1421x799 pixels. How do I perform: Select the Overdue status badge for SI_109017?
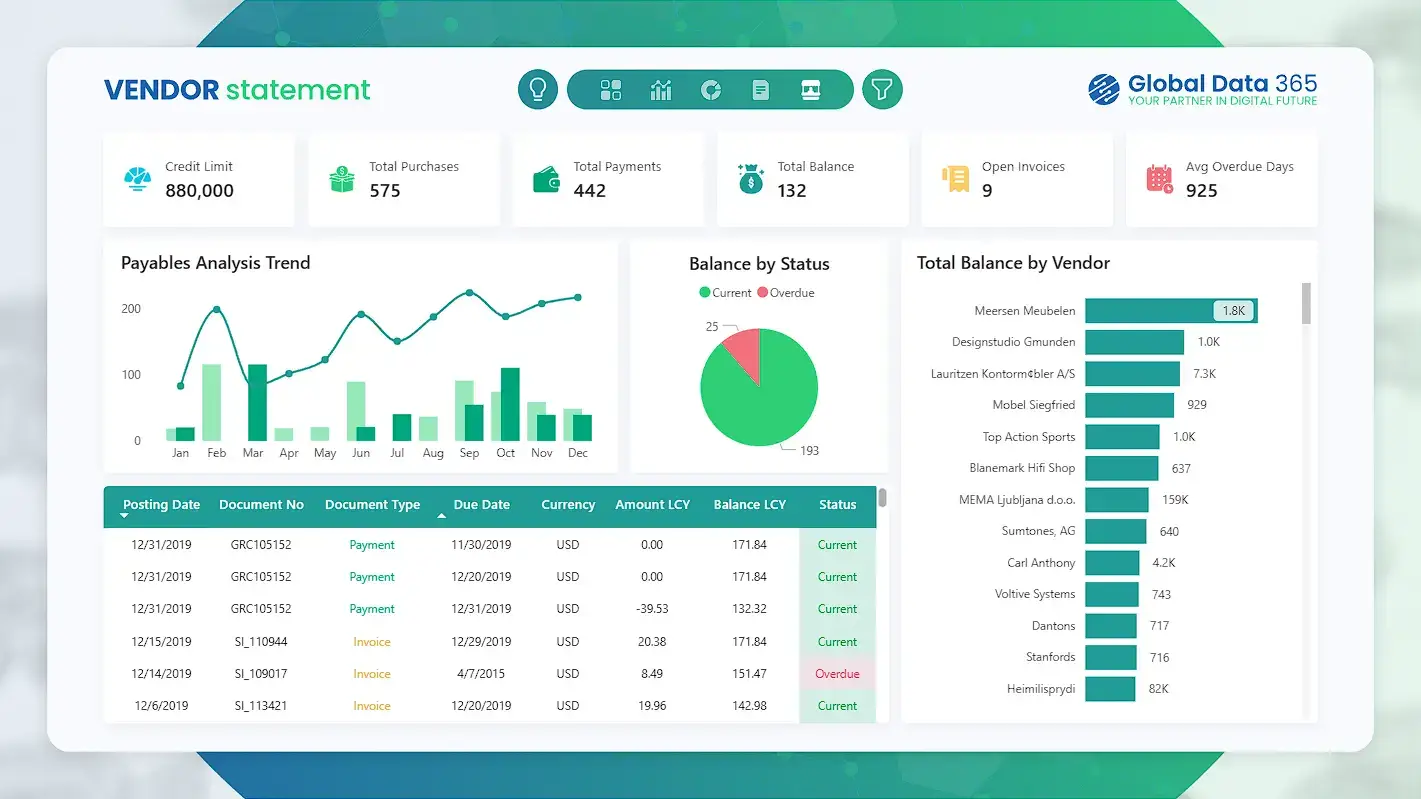click(x=837, y=673)
